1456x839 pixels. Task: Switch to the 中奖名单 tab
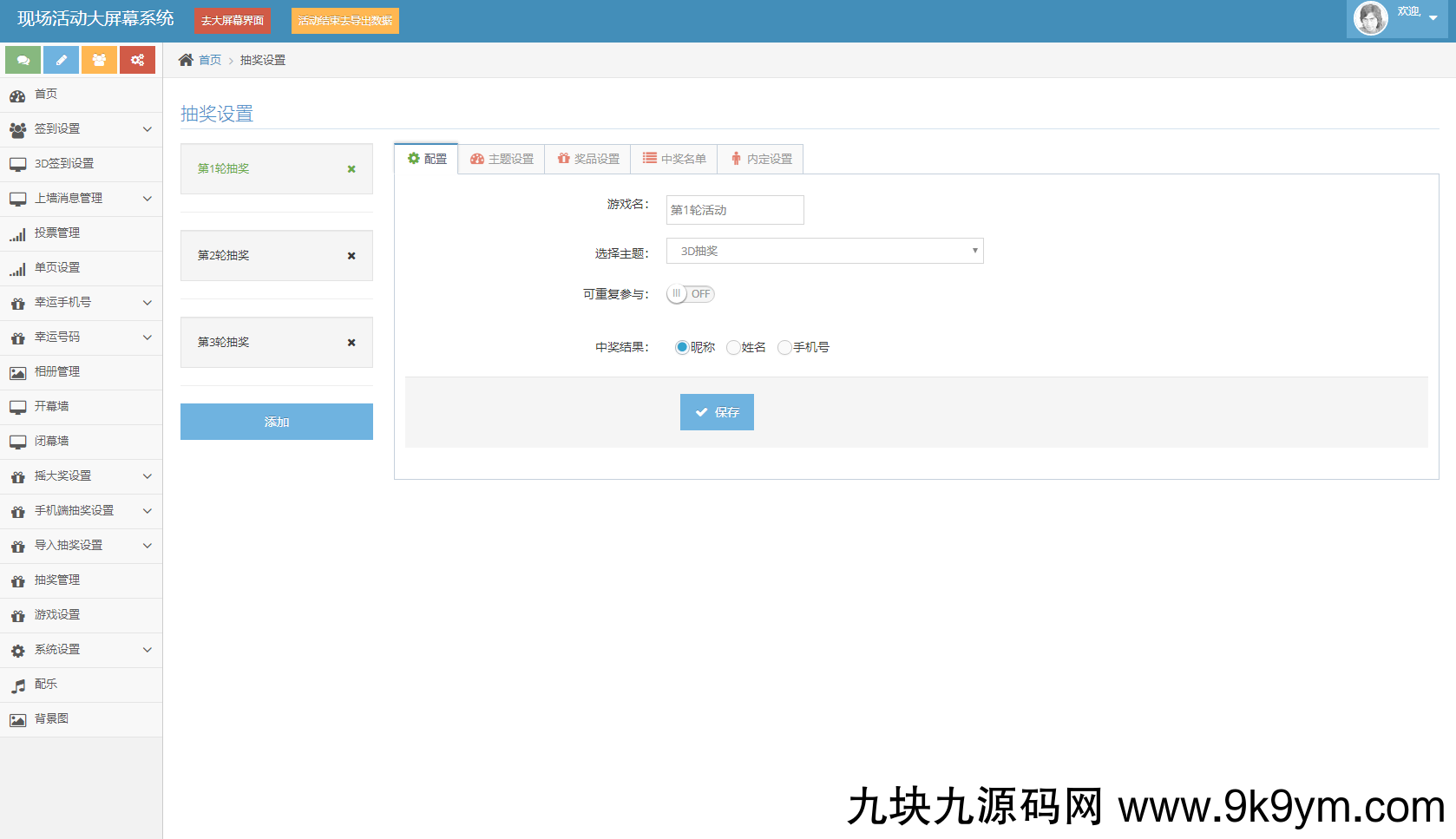[674, 159]
